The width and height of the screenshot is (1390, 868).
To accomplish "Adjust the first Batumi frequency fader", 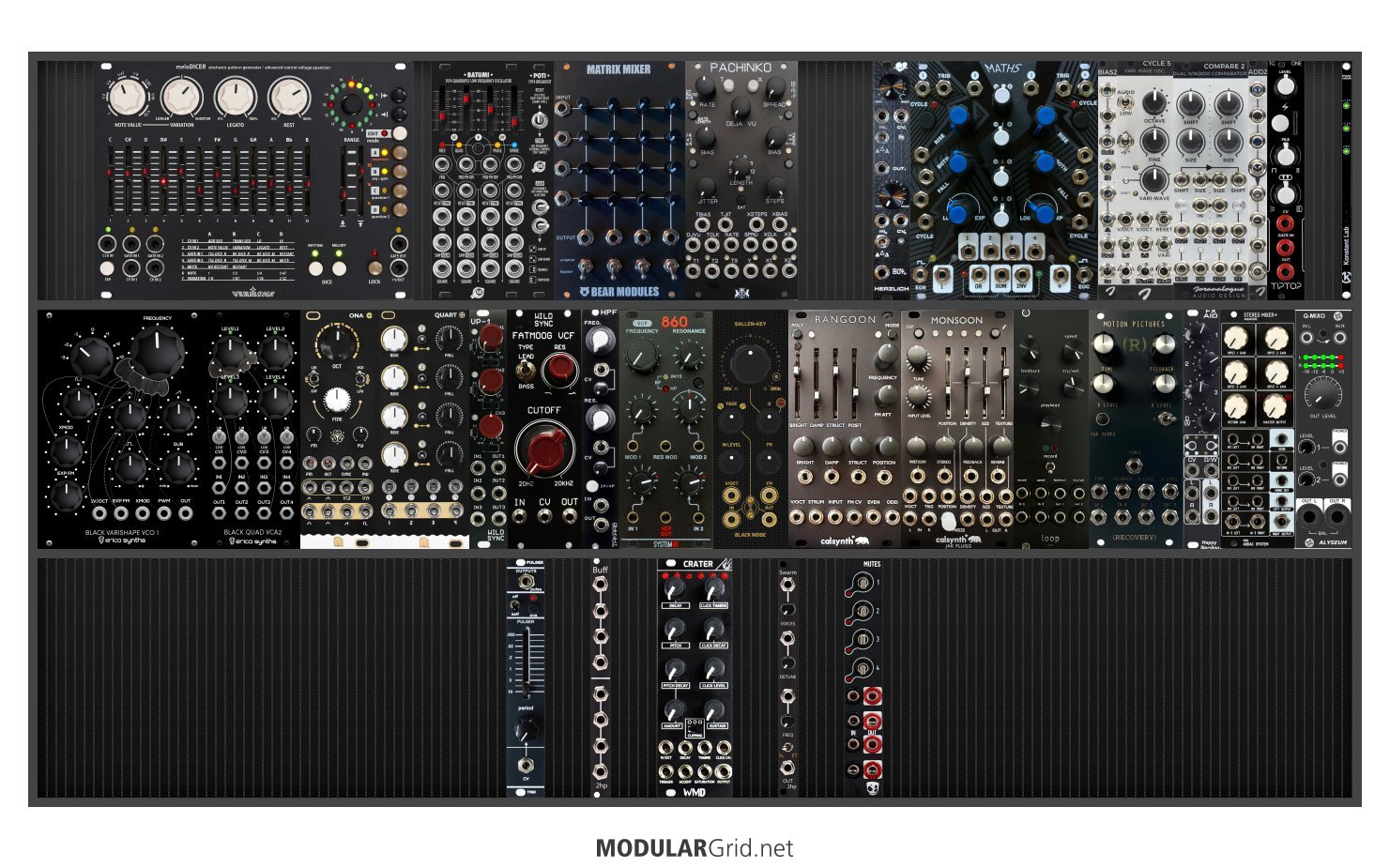I will coord(444,111).
